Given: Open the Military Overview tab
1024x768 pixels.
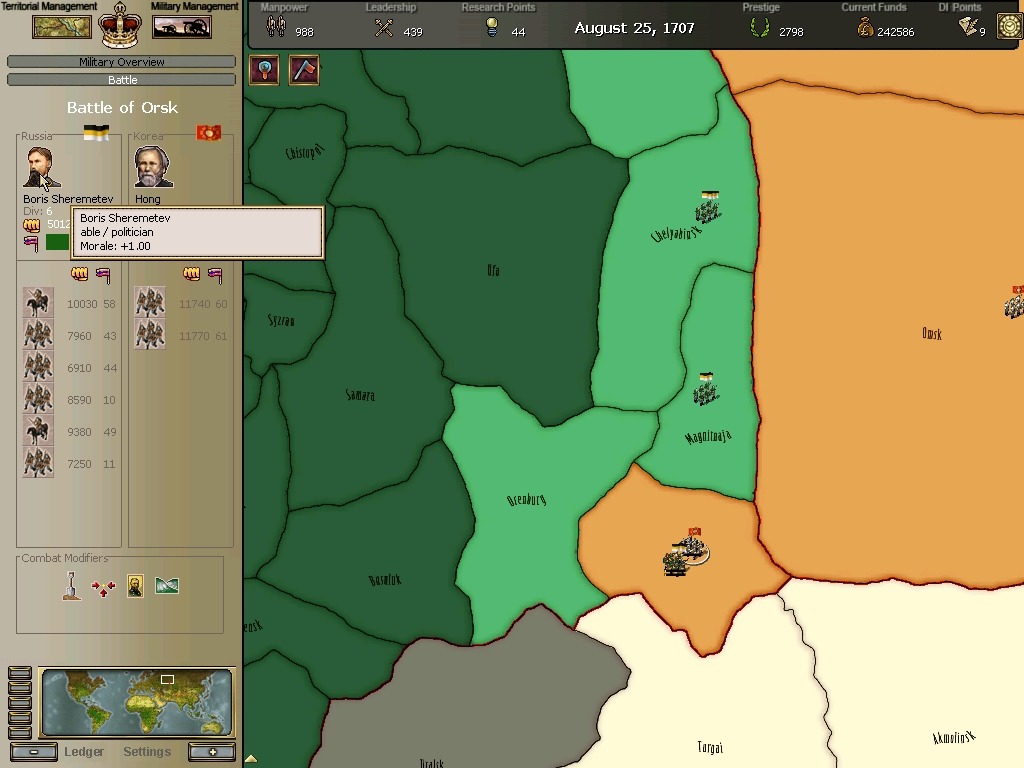Looking at the screenshot, I should (x=121, y=62).
